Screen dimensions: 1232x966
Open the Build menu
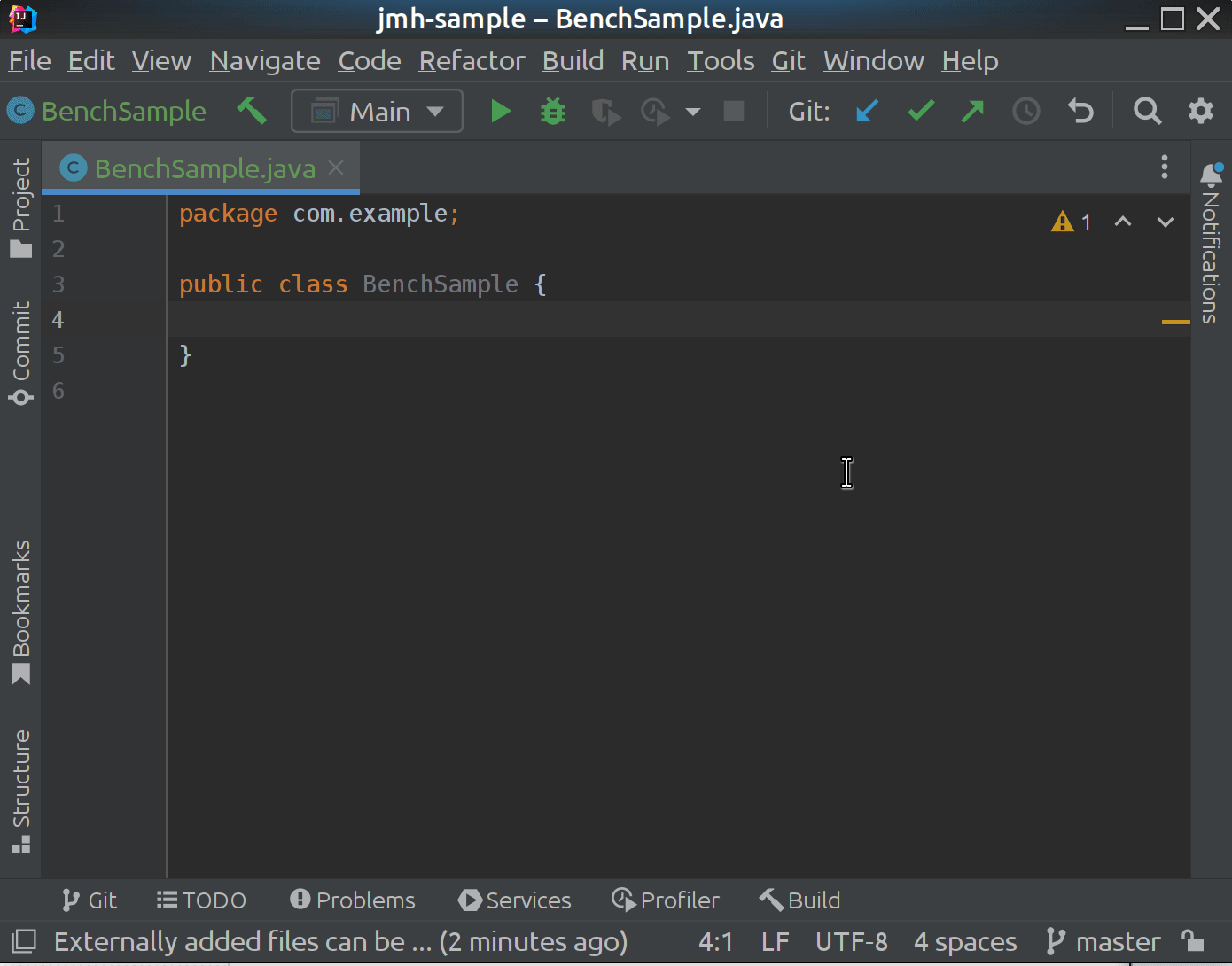[x=573, y=60]
